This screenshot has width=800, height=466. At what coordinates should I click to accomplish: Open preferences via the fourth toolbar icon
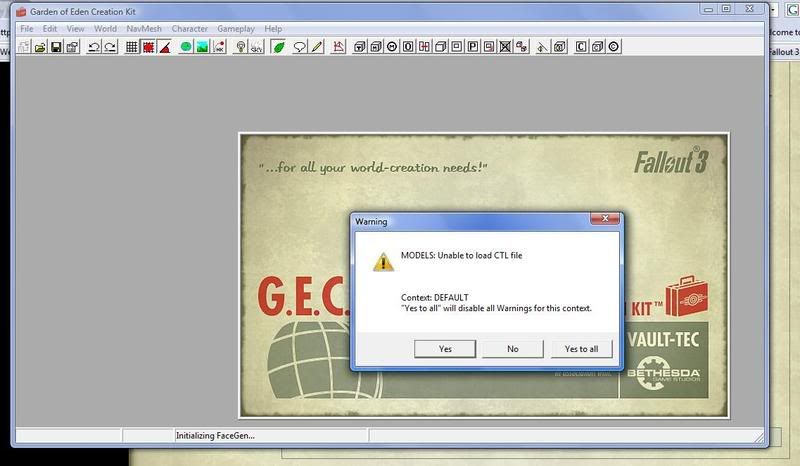pos(72,47)
